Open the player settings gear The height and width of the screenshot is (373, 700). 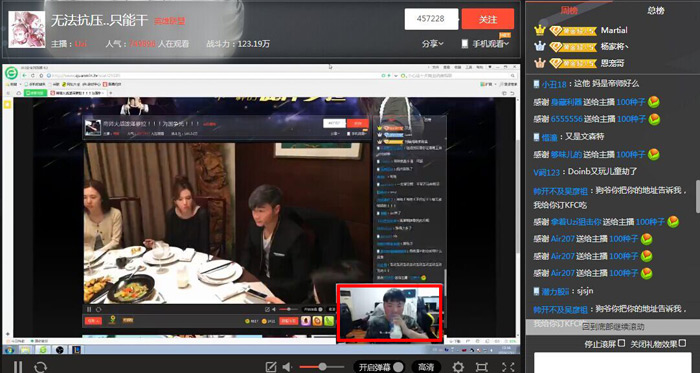pos(458,367)
